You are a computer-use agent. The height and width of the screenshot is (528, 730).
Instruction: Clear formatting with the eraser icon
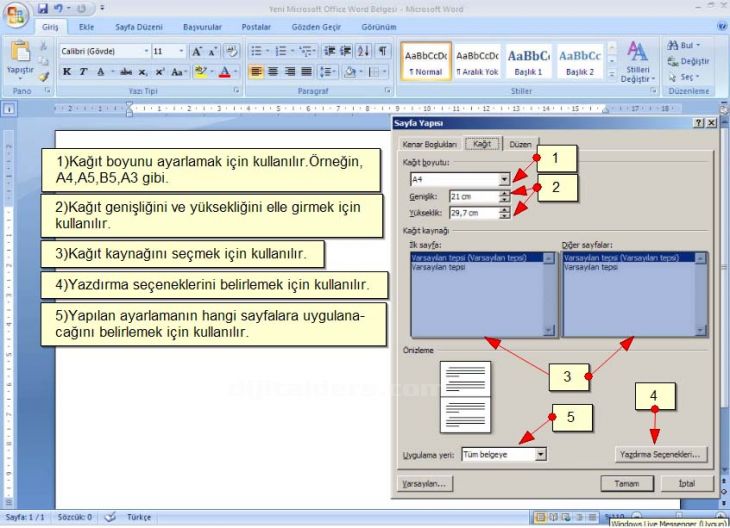point(231,51)
